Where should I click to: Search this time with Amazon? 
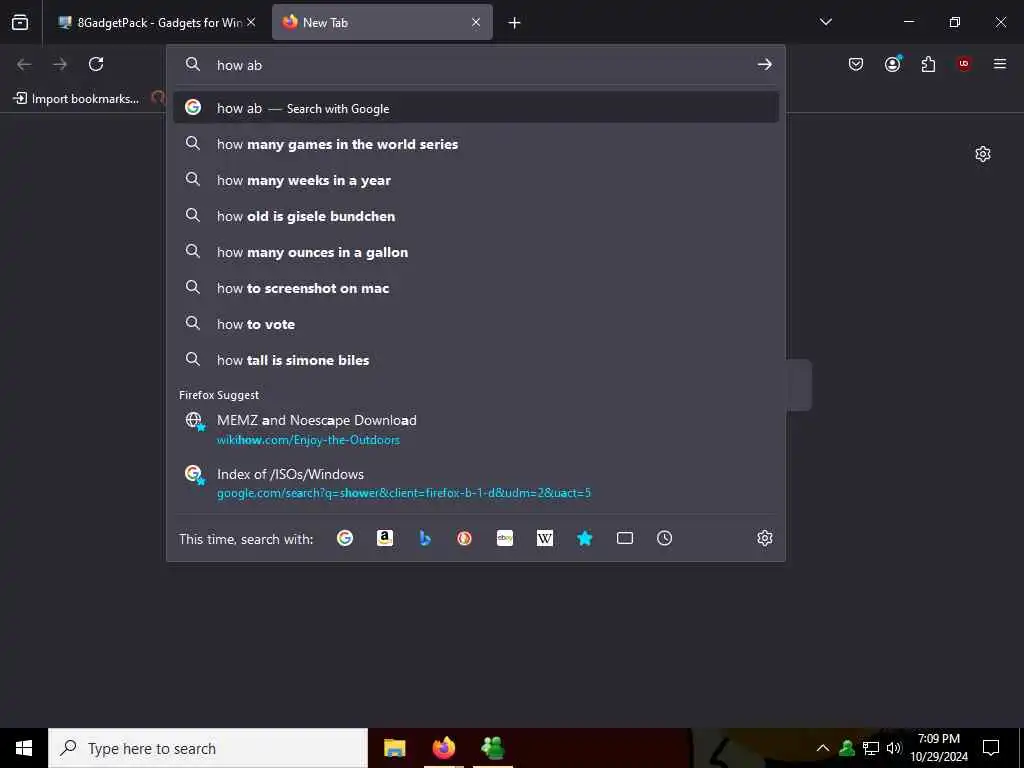coord(385,538)
